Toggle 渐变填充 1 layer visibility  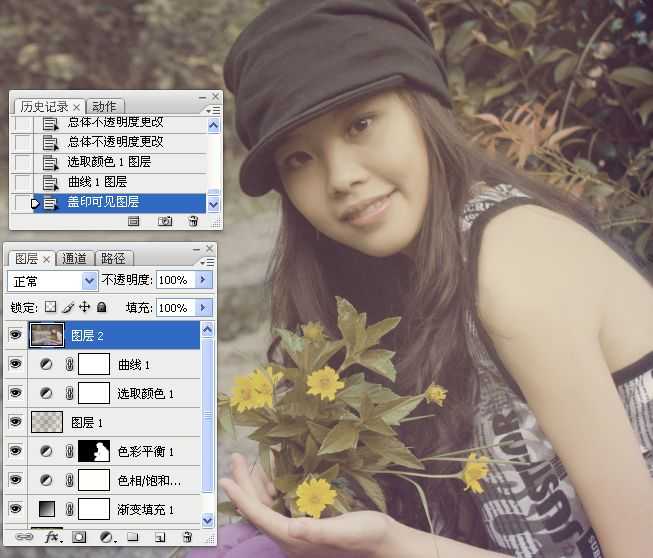pos(15,508)
